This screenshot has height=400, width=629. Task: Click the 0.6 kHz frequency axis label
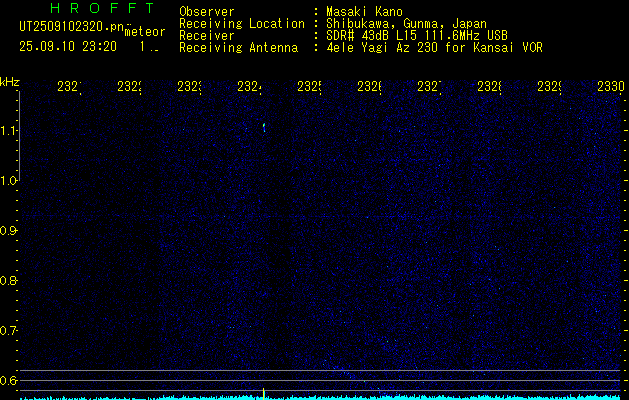click(x=9, y=380)
